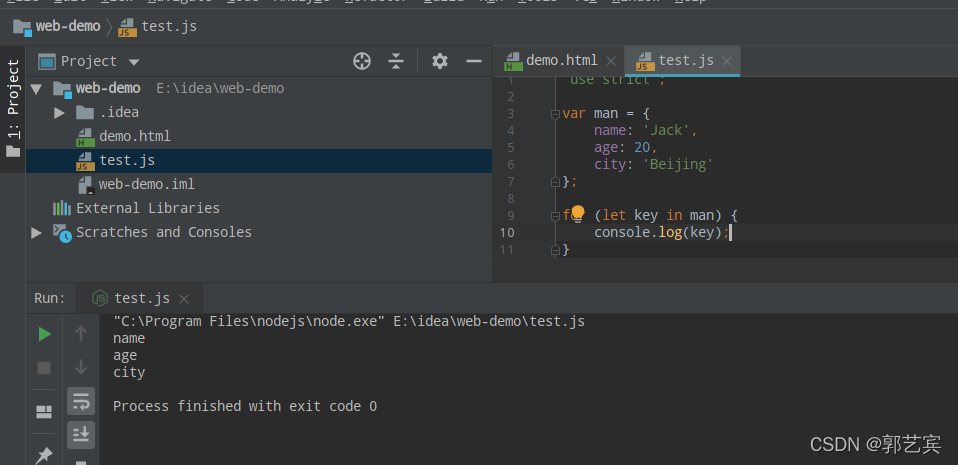Viewport: 958px width, 465px height.
Task: Click the Run: panel label
Action: (49, 298)
